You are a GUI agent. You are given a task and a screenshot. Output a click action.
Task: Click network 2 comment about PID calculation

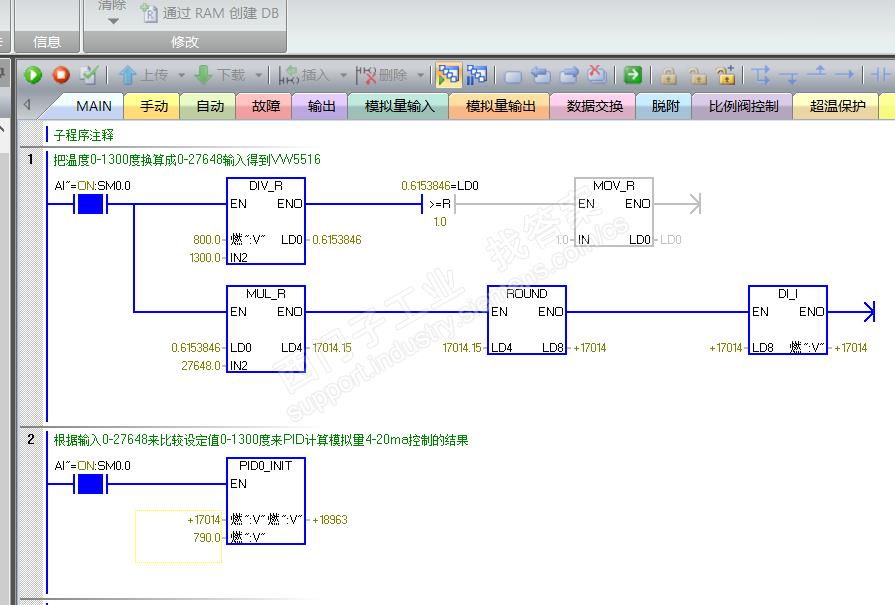point(261,440)
